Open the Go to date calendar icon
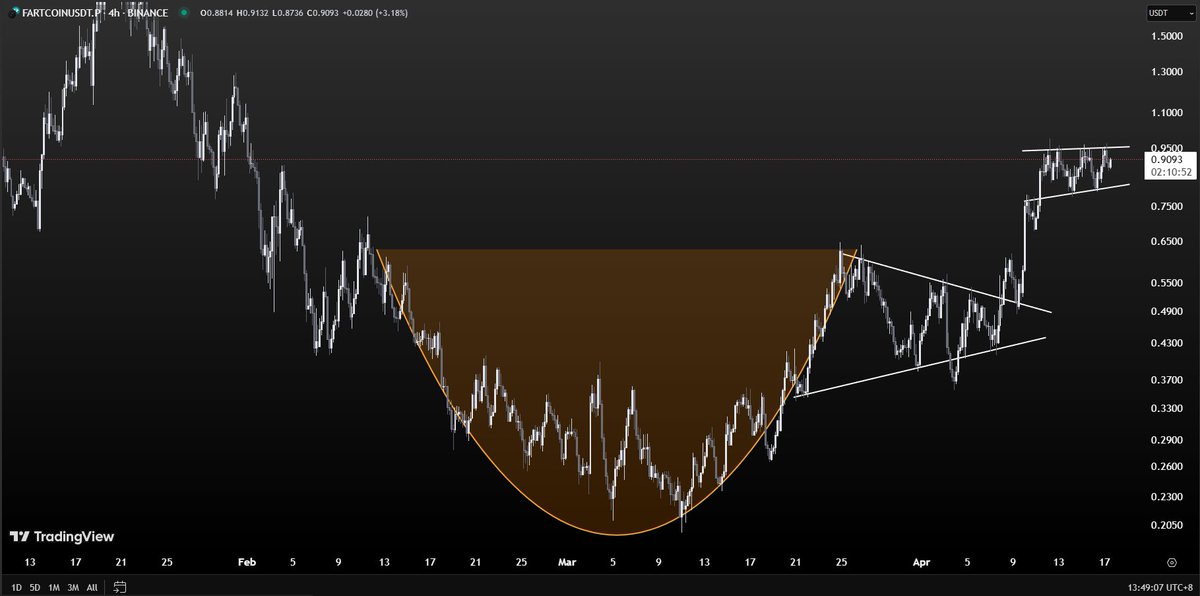 pos(120,587)
